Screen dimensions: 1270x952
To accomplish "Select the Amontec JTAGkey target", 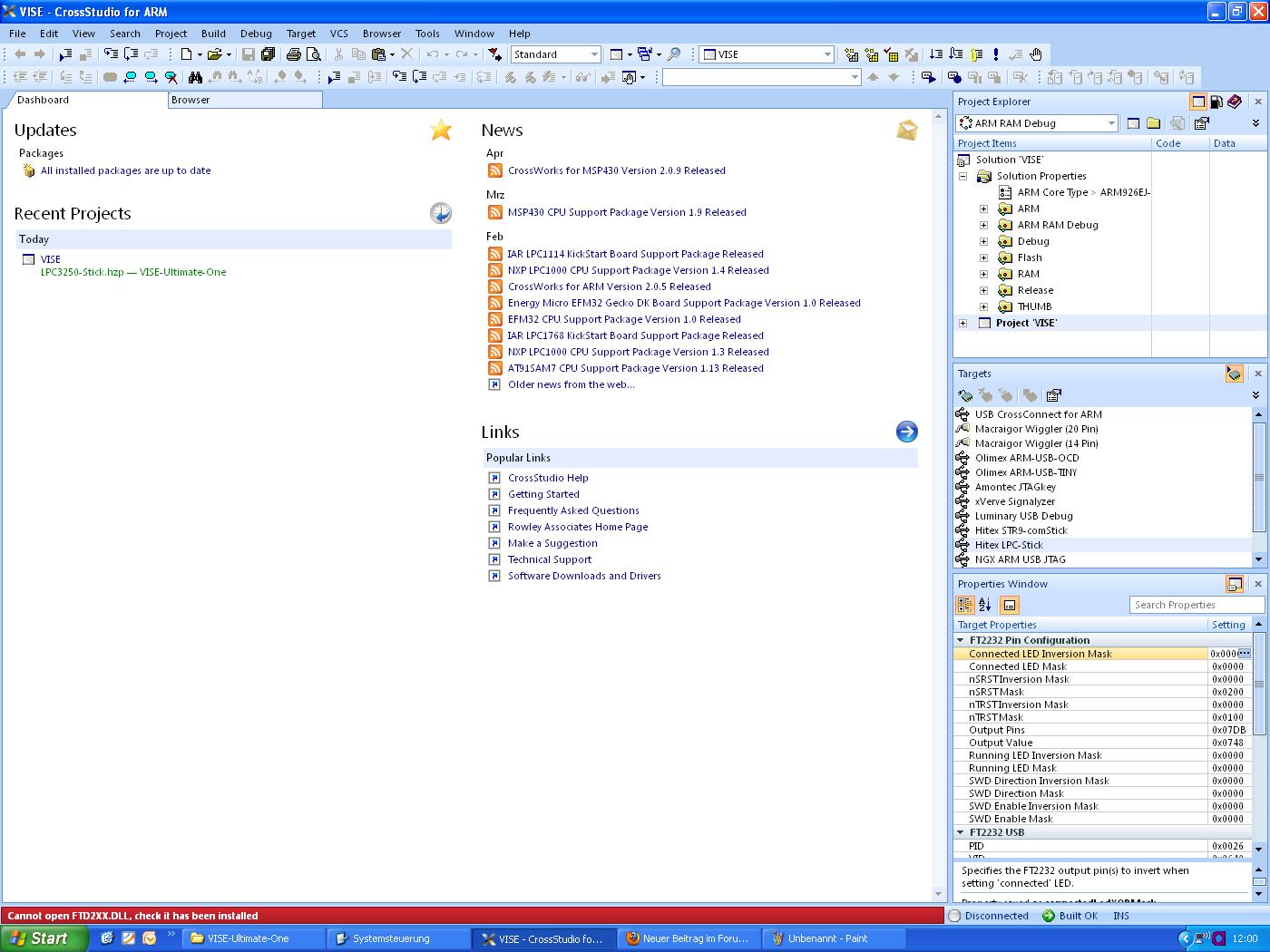I will (1015, 487).
